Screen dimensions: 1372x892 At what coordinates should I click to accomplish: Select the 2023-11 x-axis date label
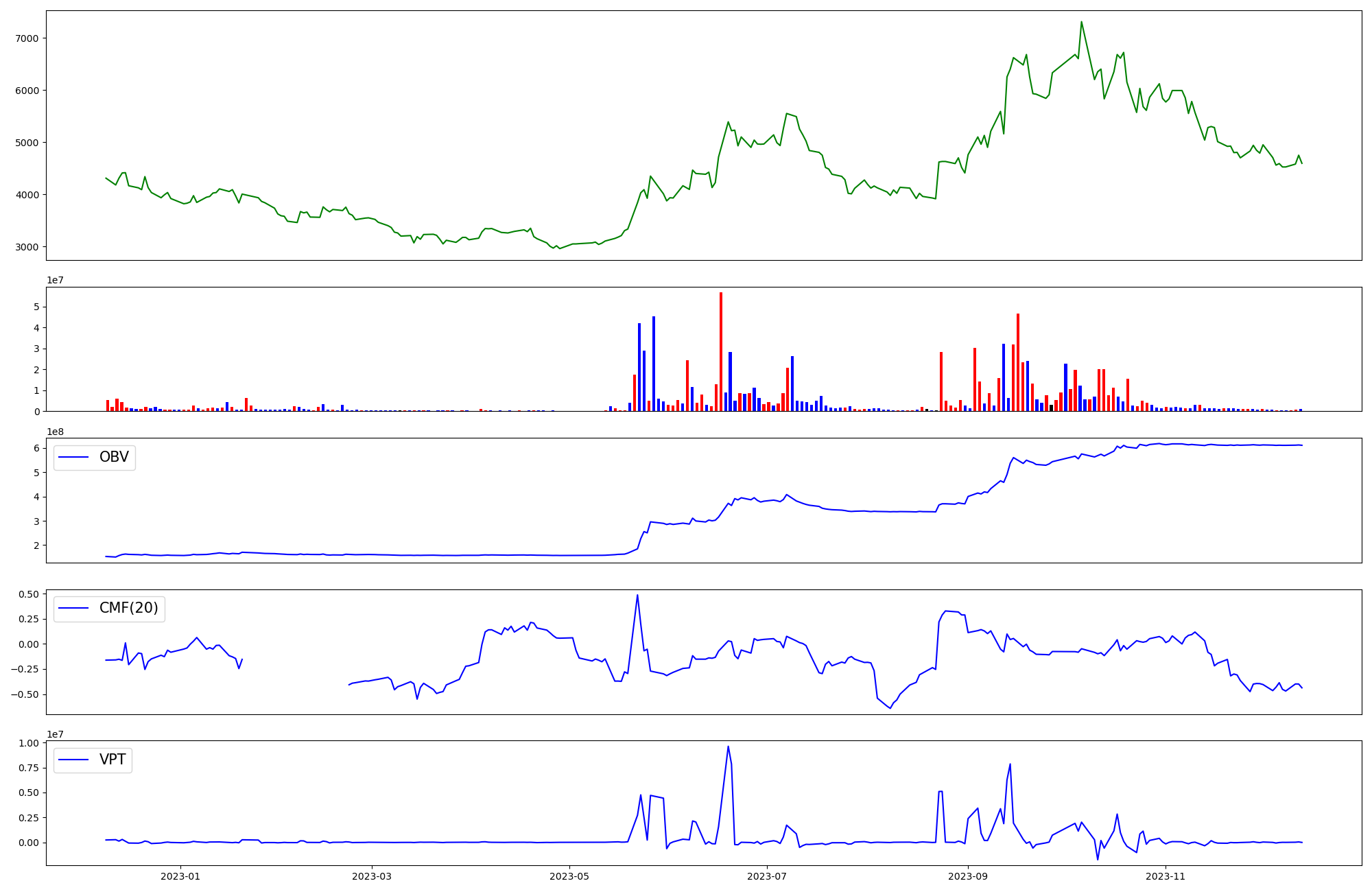1166,876
